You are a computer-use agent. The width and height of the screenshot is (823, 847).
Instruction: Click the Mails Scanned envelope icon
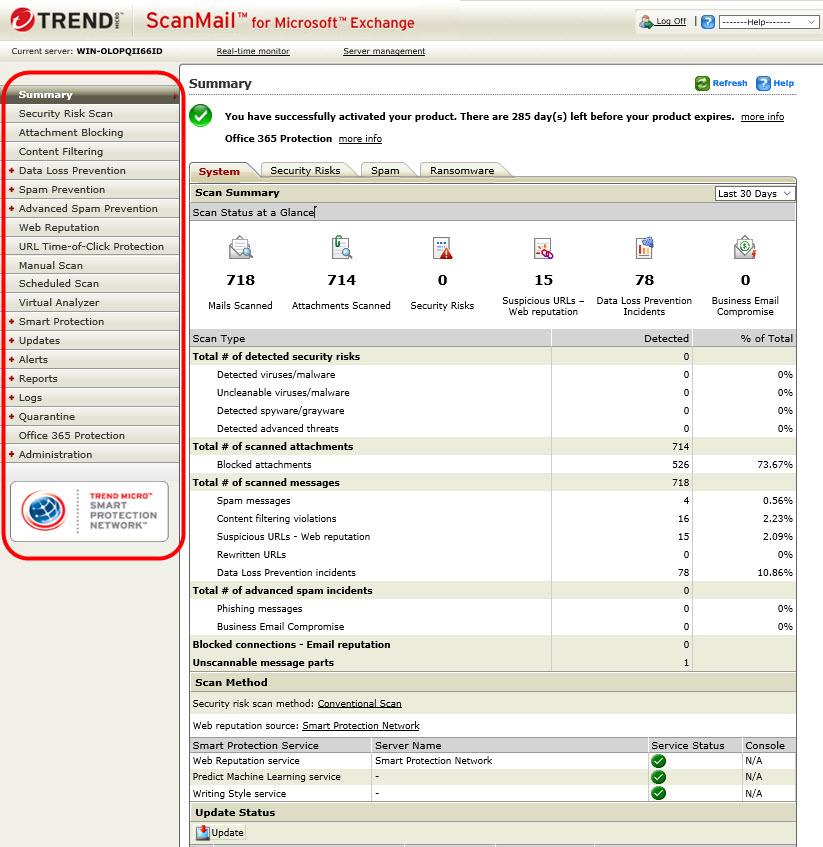(240, 248)
